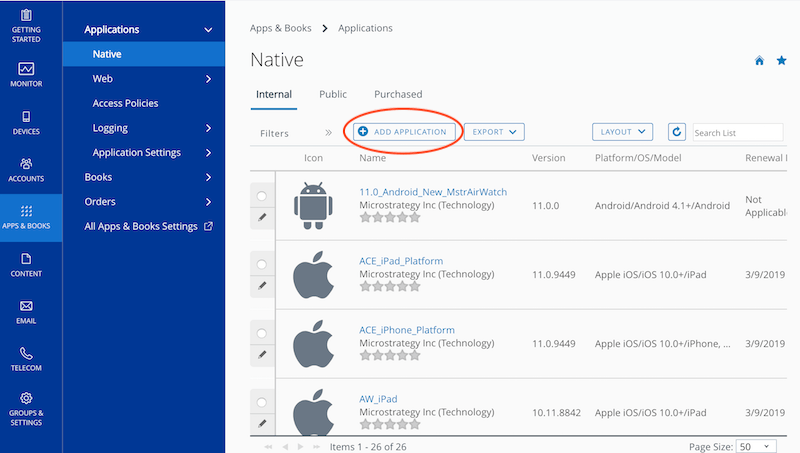The height and width of the screenshot is (453, 800).
Task: Switch to the Purchased tab
Action: tap(398, 94)
